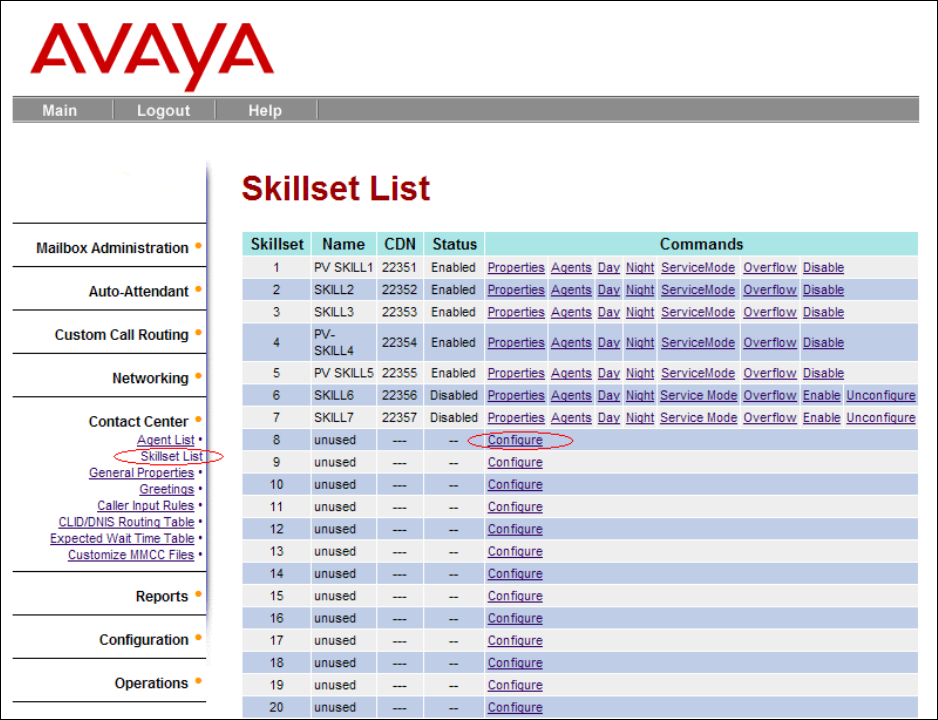Viewport: 938px width, 720px height.
Task: Open Overflow for SKILL2
Action: point(770,290)
